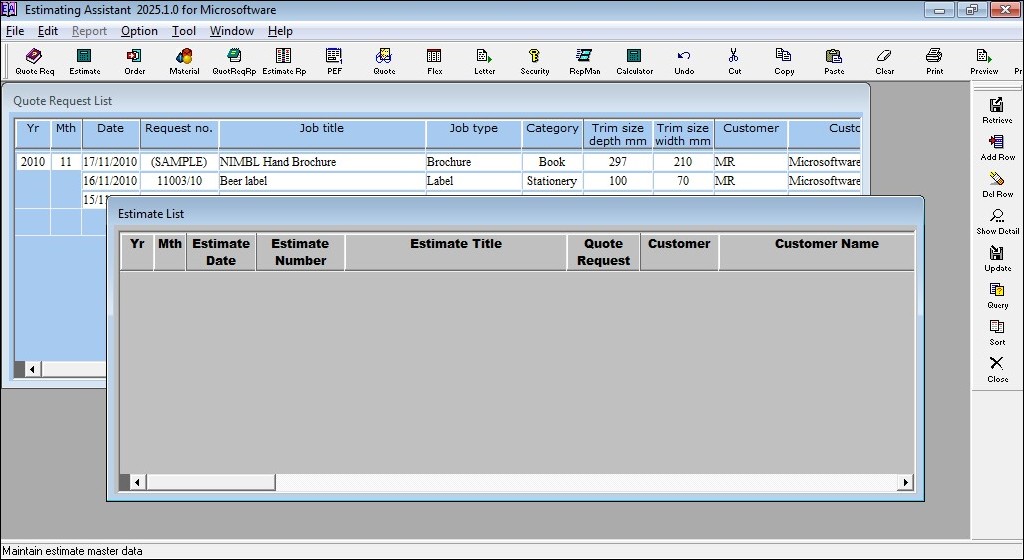The image size is (1024, 560).
Task: Click left arrow of Quote Request scrollbar
Action: click(32, 369)
